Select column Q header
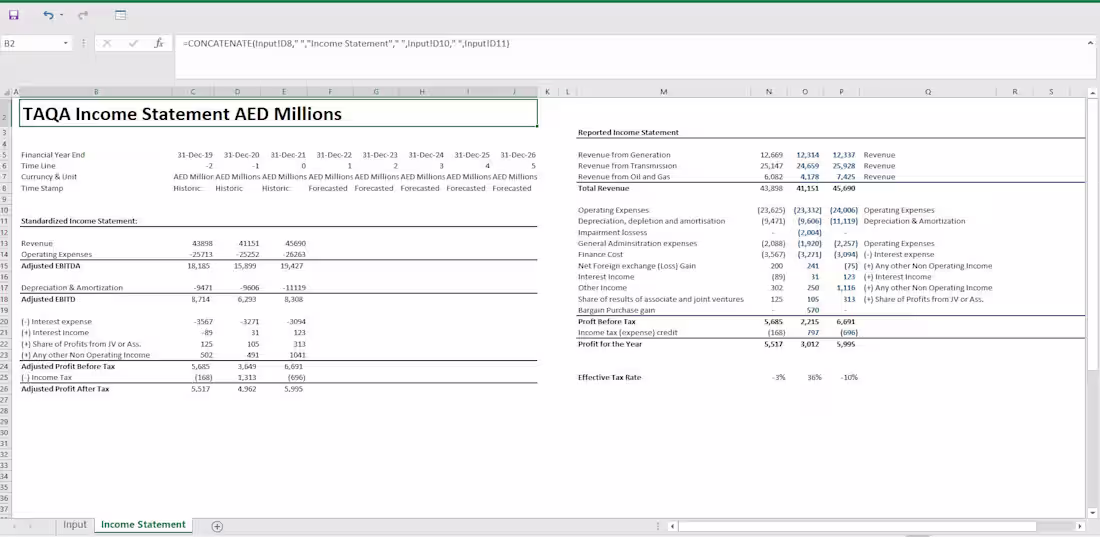This screenshot has width=1100, height=537. [x=928, y=92]
